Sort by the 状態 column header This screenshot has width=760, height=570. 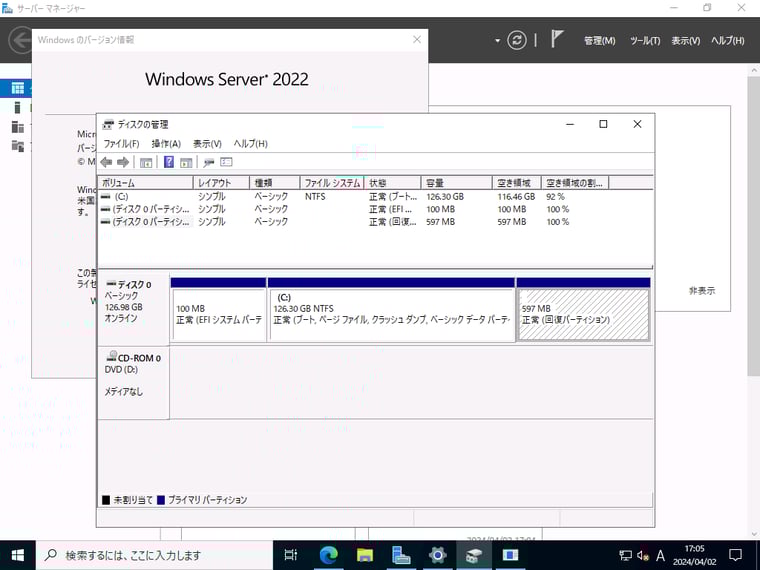392,183
